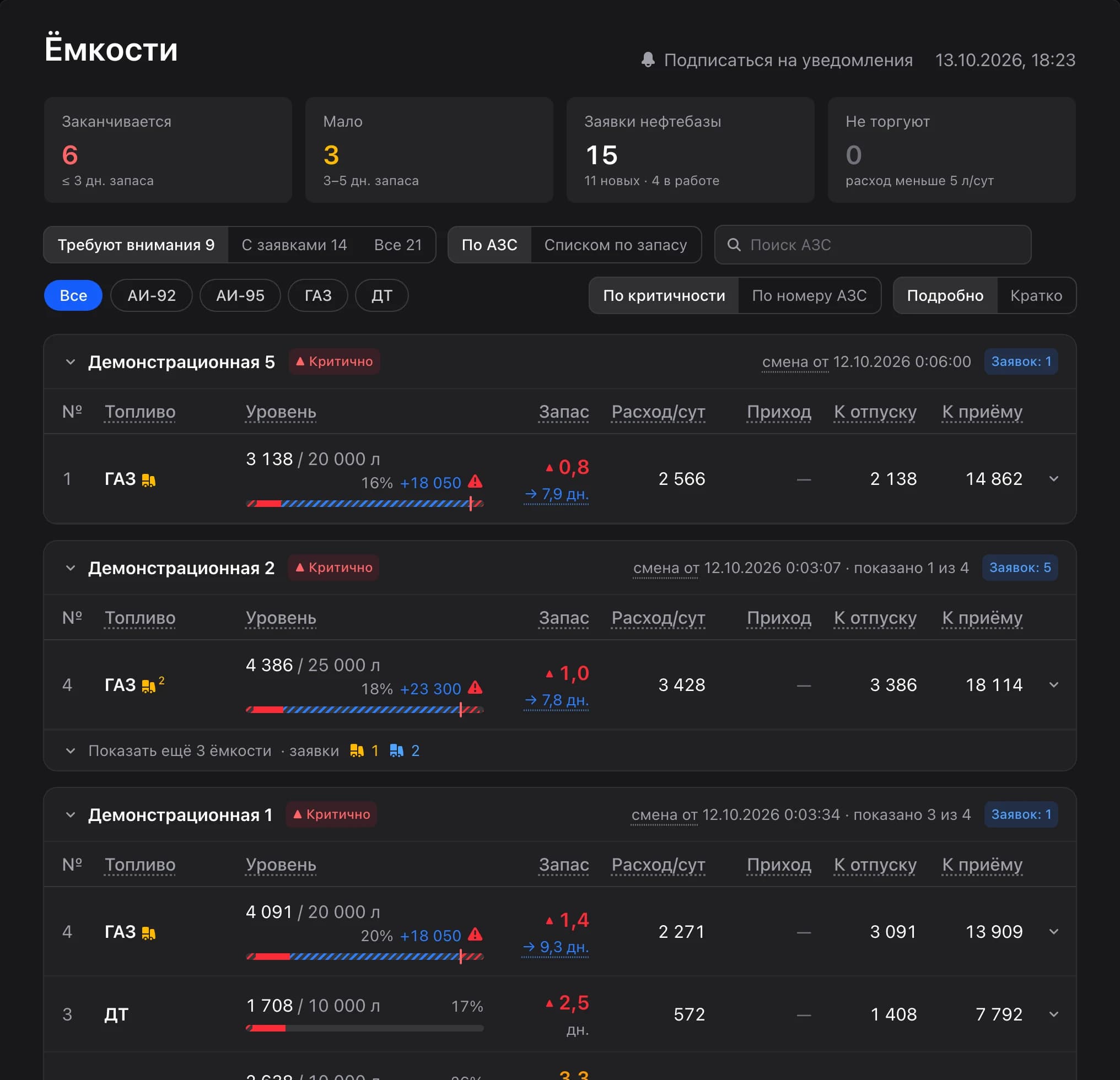
Task: Collapse the Демонстрационная 2 station card
Action: tap(71, 568)
